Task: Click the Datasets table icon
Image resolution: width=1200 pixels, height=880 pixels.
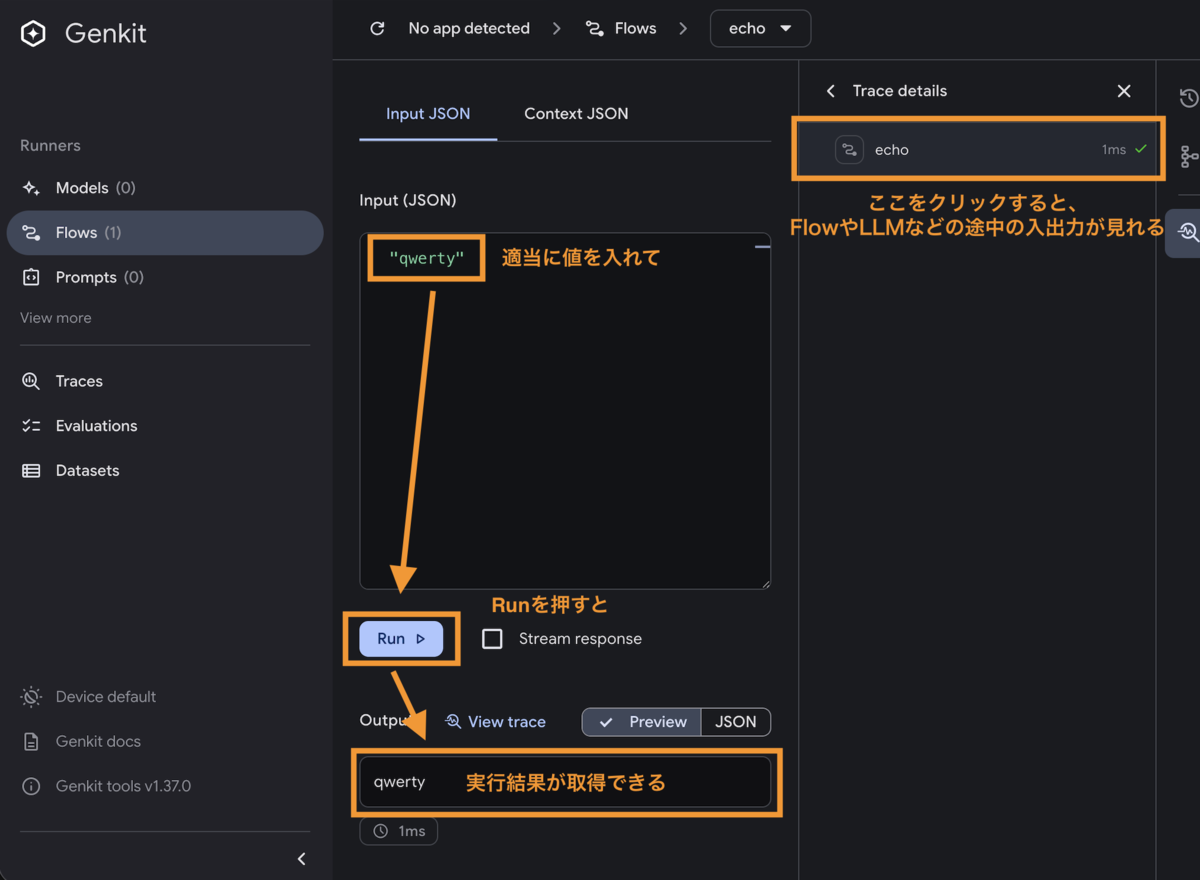Action: 32,470
